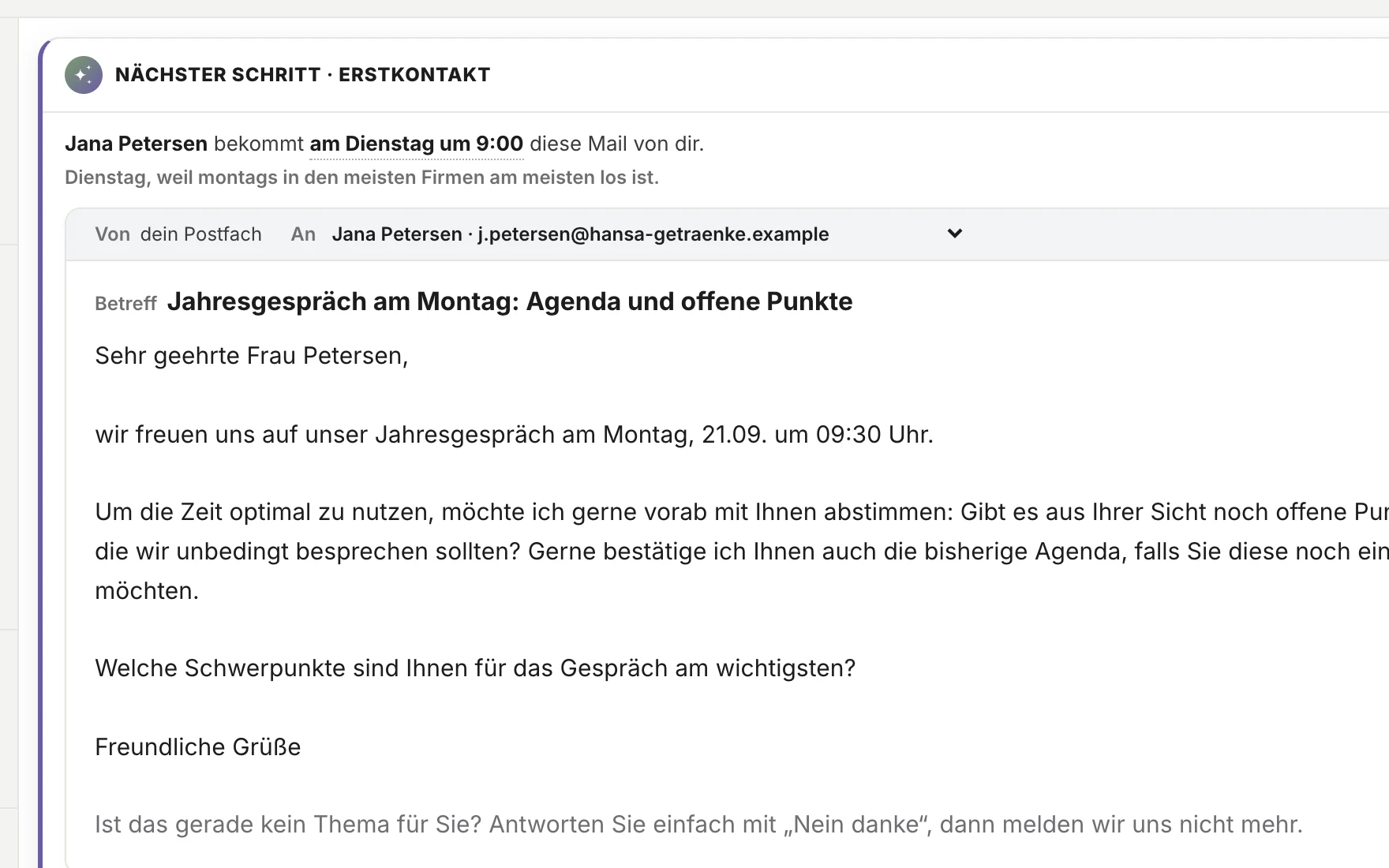Click the 'Freundliche Grüße' closing line
The height and width of the screenshot is (868, 1389).
(x=198, y=746)
